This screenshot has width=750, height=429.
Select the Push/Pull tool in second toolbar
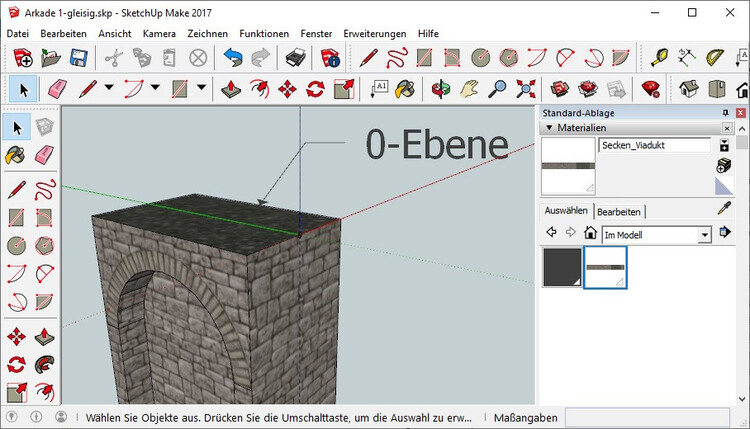[231, 89]
